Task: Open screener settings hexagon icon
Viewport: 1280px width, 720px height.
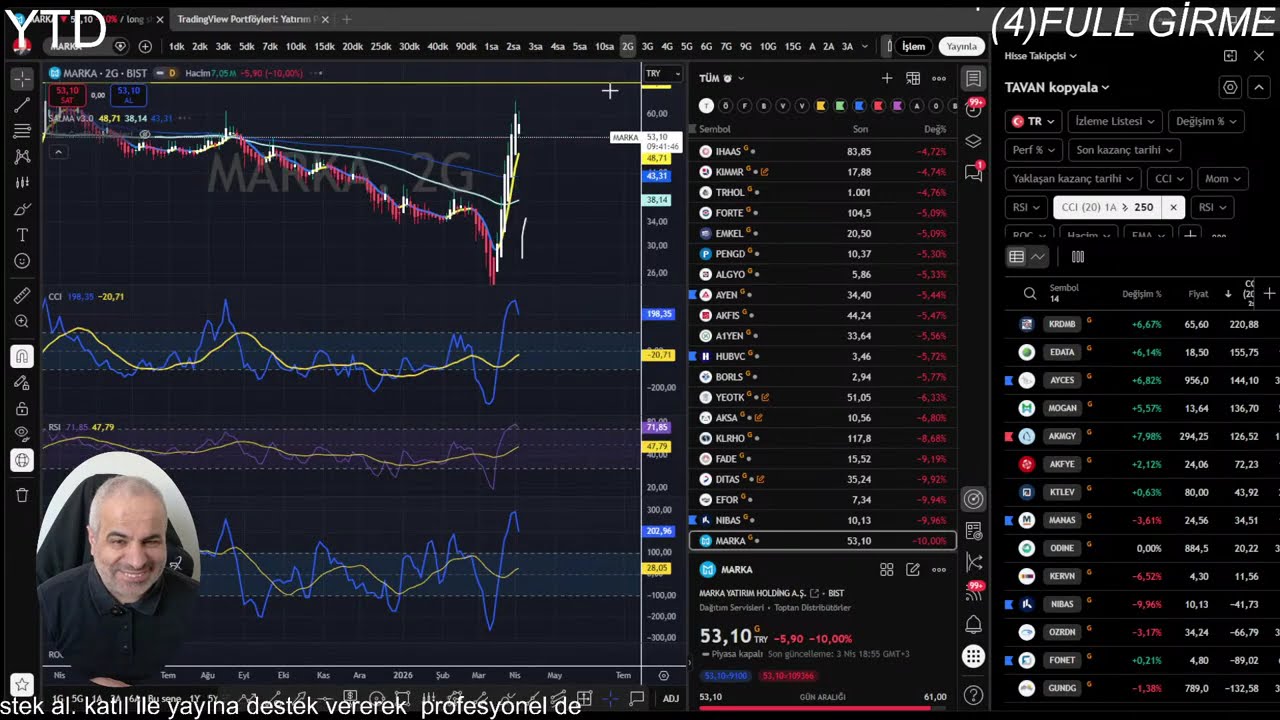Action: pos(1230,88)
